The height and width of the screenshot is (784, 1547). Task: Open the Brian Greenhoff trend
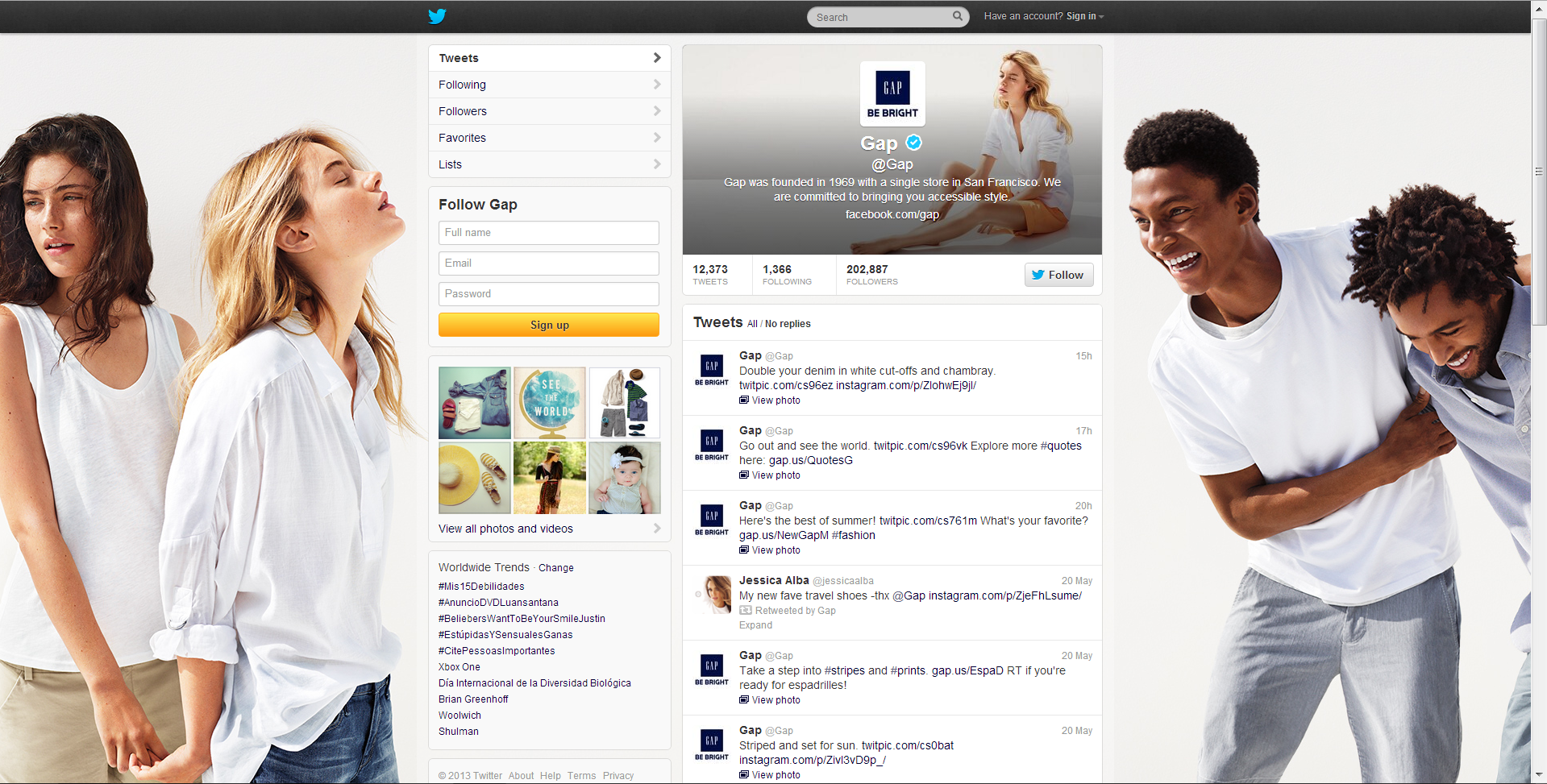click(473, 699)
